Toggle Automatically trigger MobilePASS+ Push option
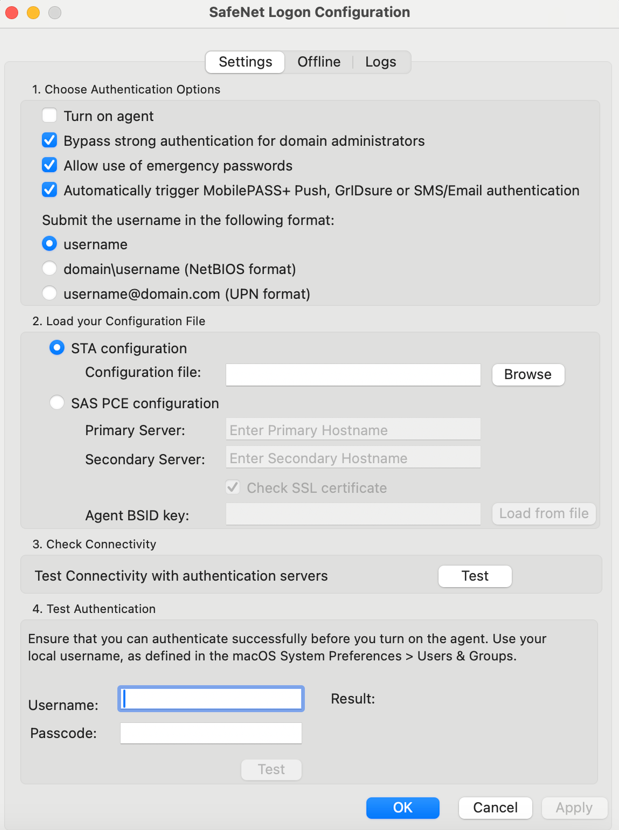Viewport: 619px width, 830px height. 49,190
